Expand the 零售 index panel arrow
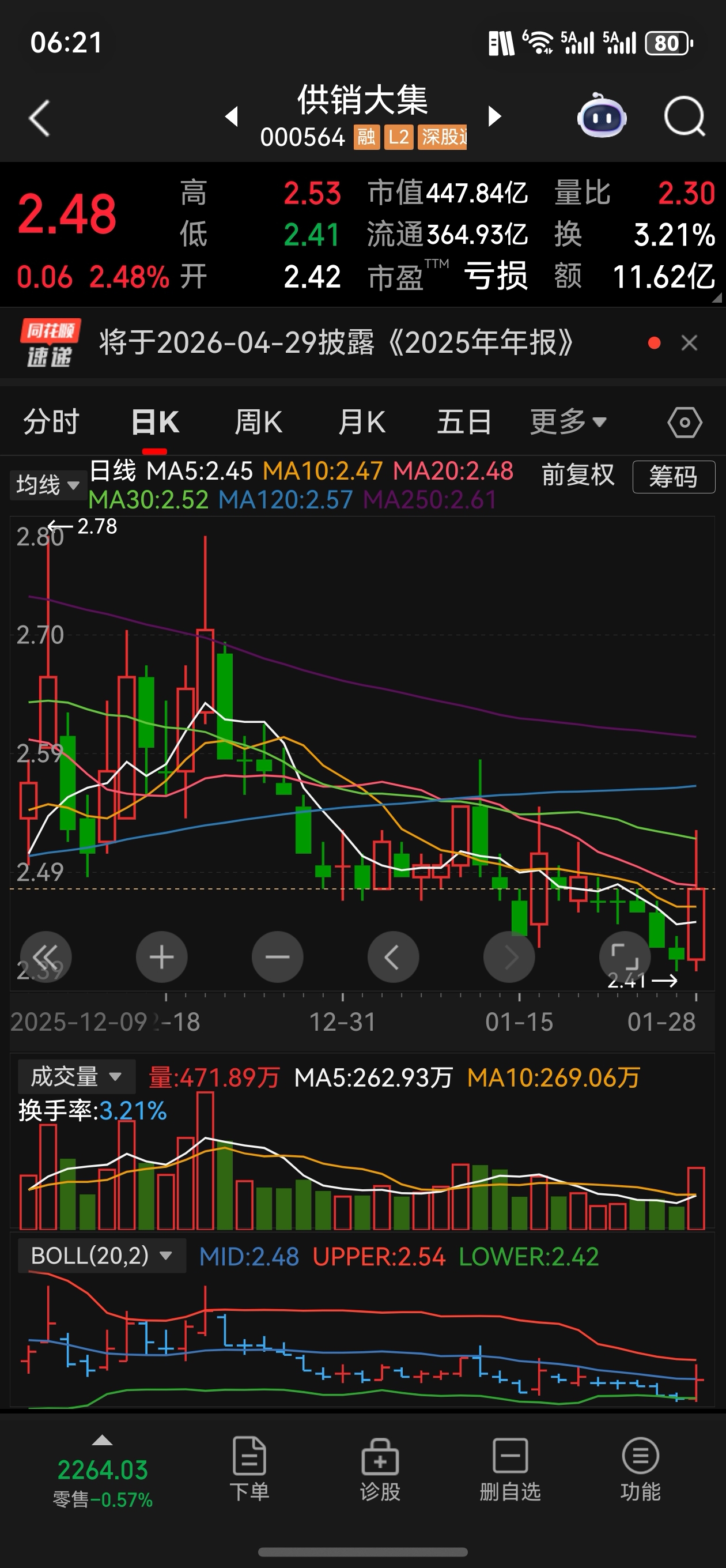 [x=102, y=1440]
